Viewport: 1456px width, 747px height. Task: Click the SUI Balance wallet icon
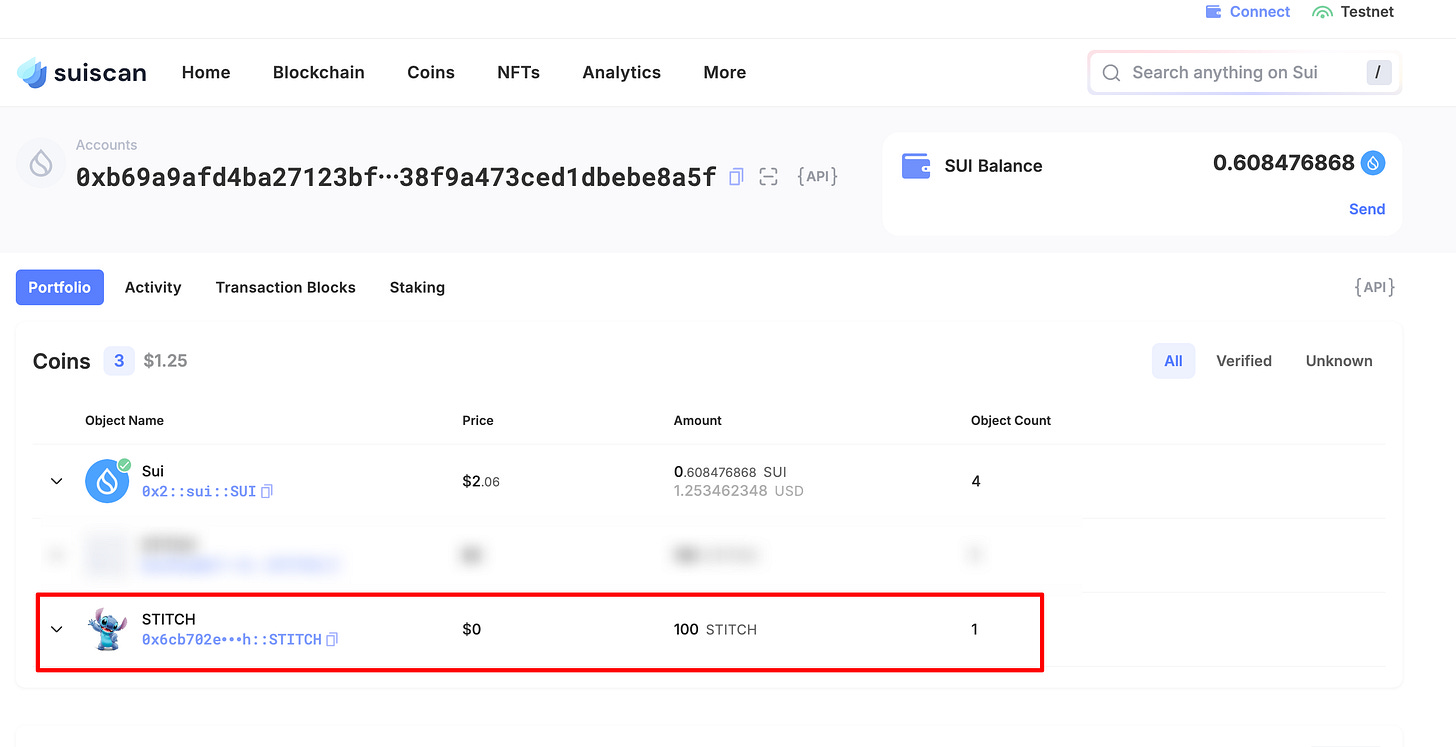(916, 166)
